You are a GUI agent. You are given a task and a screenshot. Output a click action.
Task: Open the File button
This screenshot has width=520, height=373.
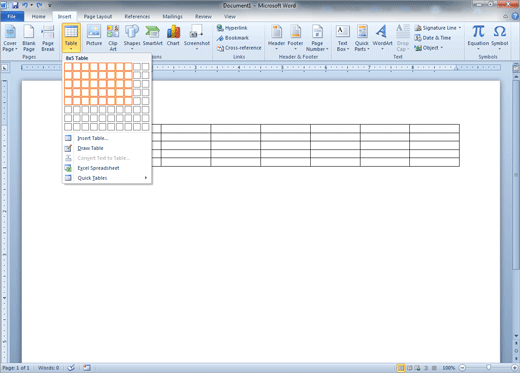click(12, 16)
